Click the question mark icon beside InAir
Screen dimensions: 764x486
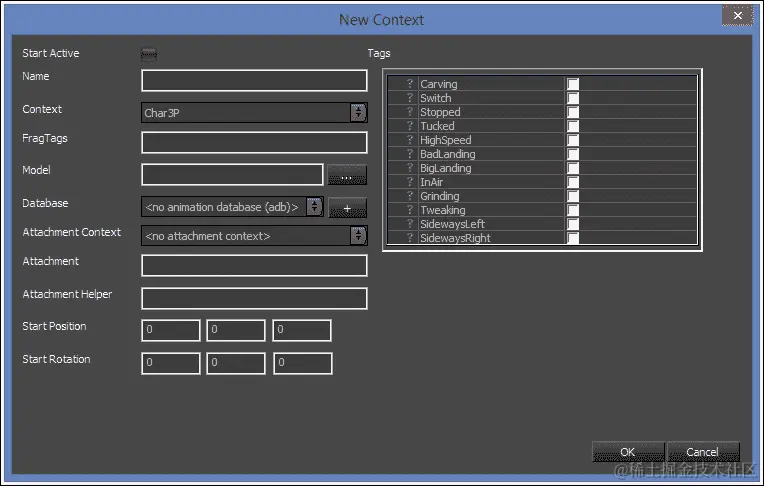coord(410,182)
